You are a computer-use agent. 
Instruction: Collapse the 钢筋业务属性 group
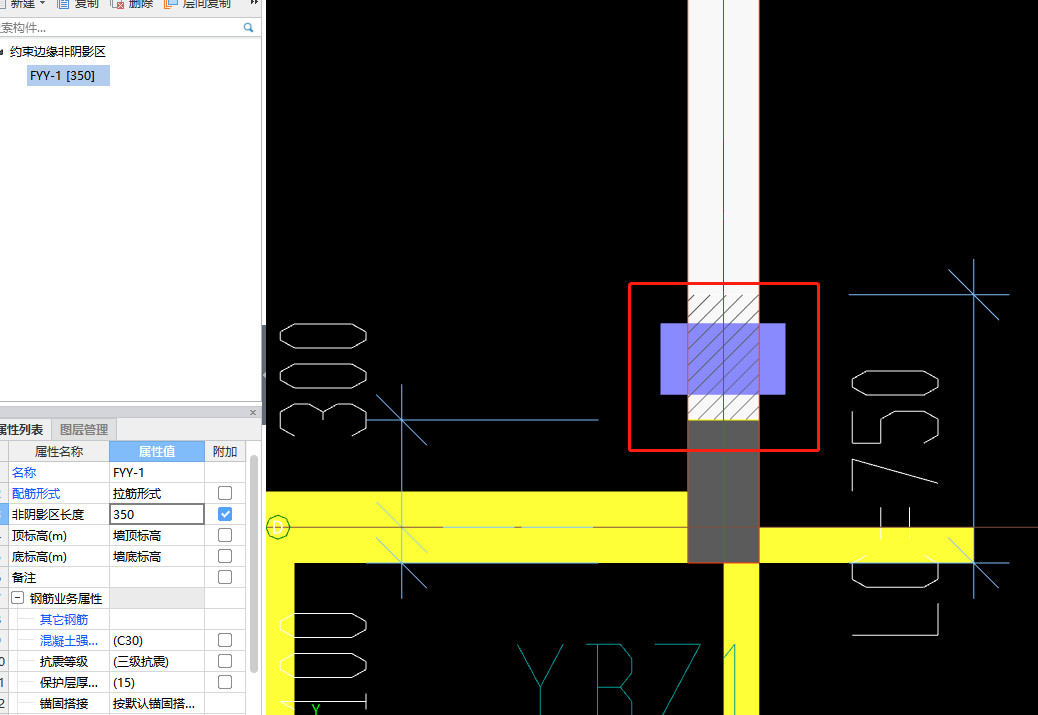click(x=18, y=598)
